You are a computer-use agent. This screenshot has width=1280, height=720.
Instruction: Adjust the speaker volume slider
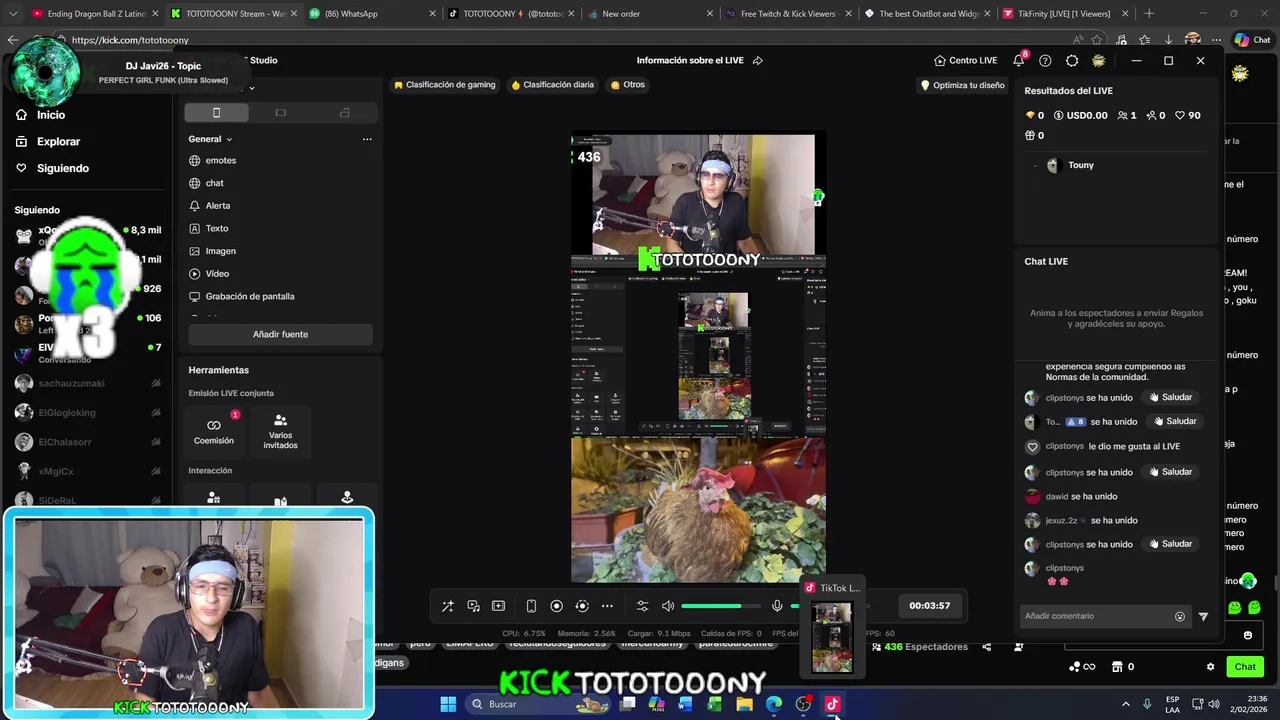[x=720, y=606]
